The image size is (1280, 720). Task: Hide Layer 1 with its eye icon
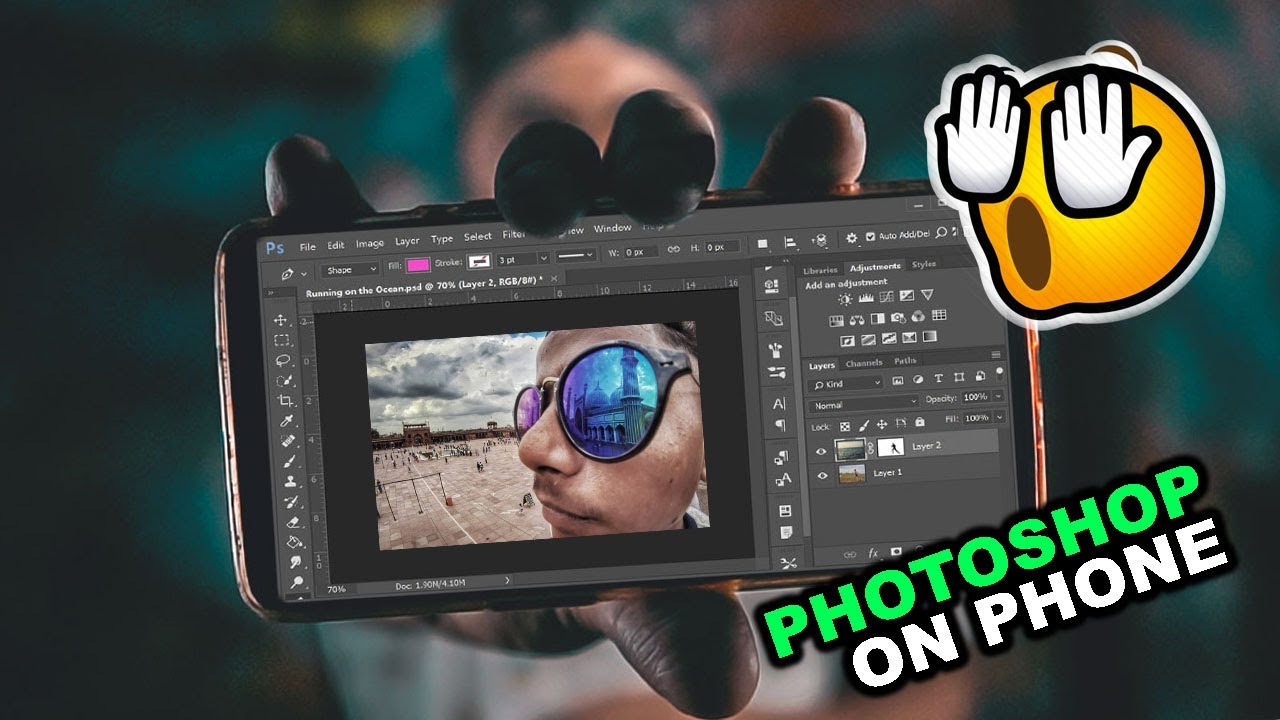[822, 475]
